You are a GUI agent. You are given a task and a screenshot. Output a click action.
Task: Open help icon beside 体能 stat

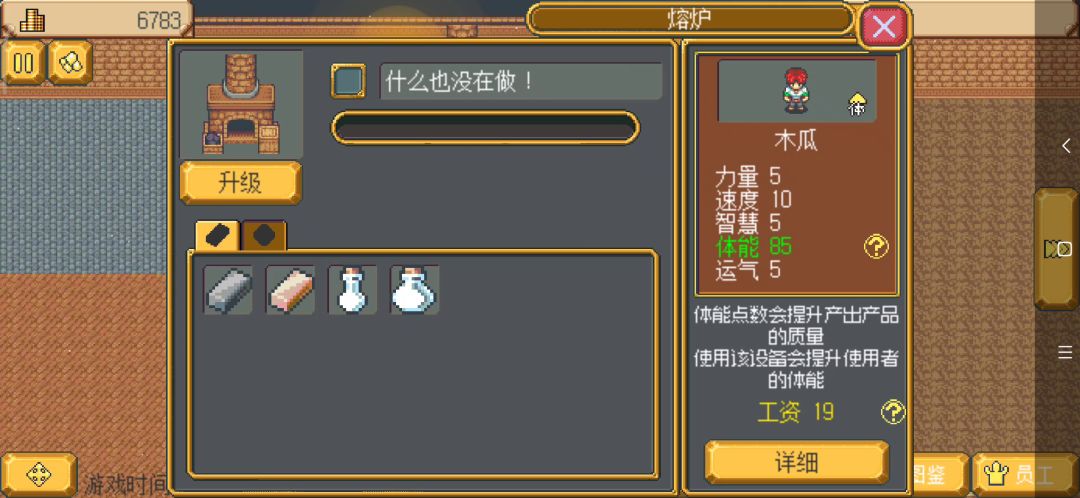pyautogui.click(x=876, y=247)
